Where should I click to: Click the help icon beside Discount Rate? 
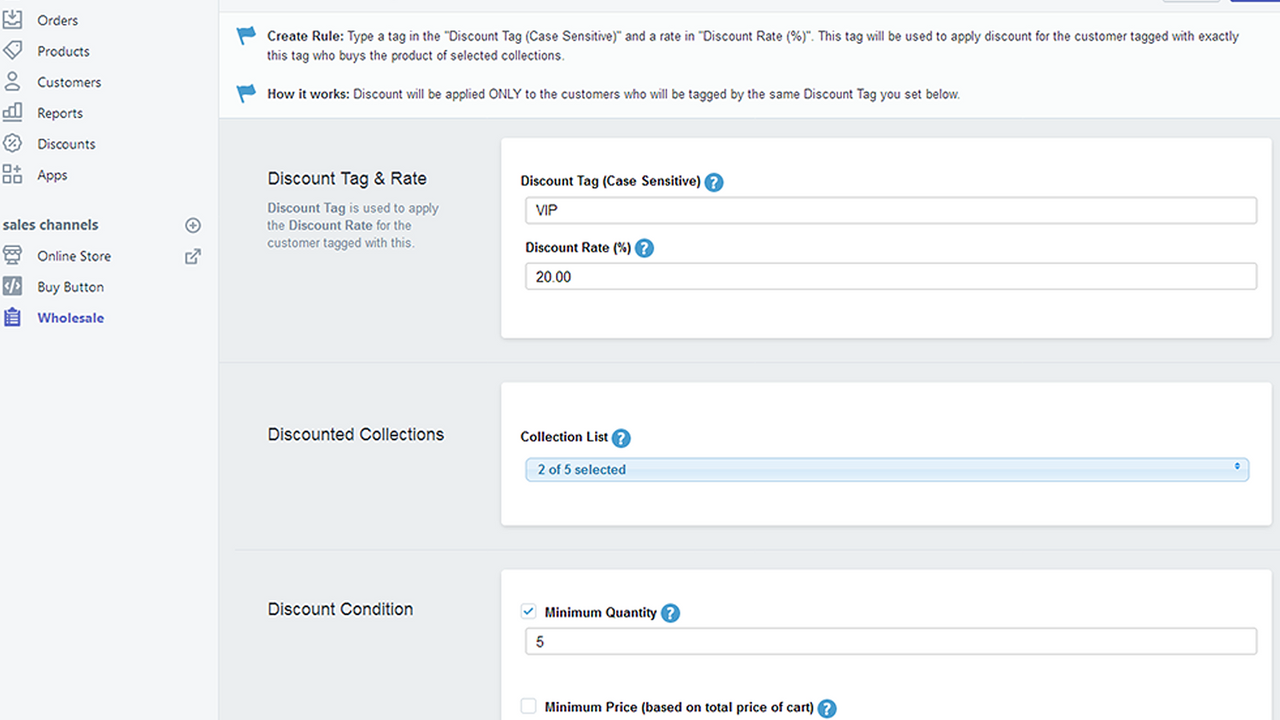click(x=644, y=248)
